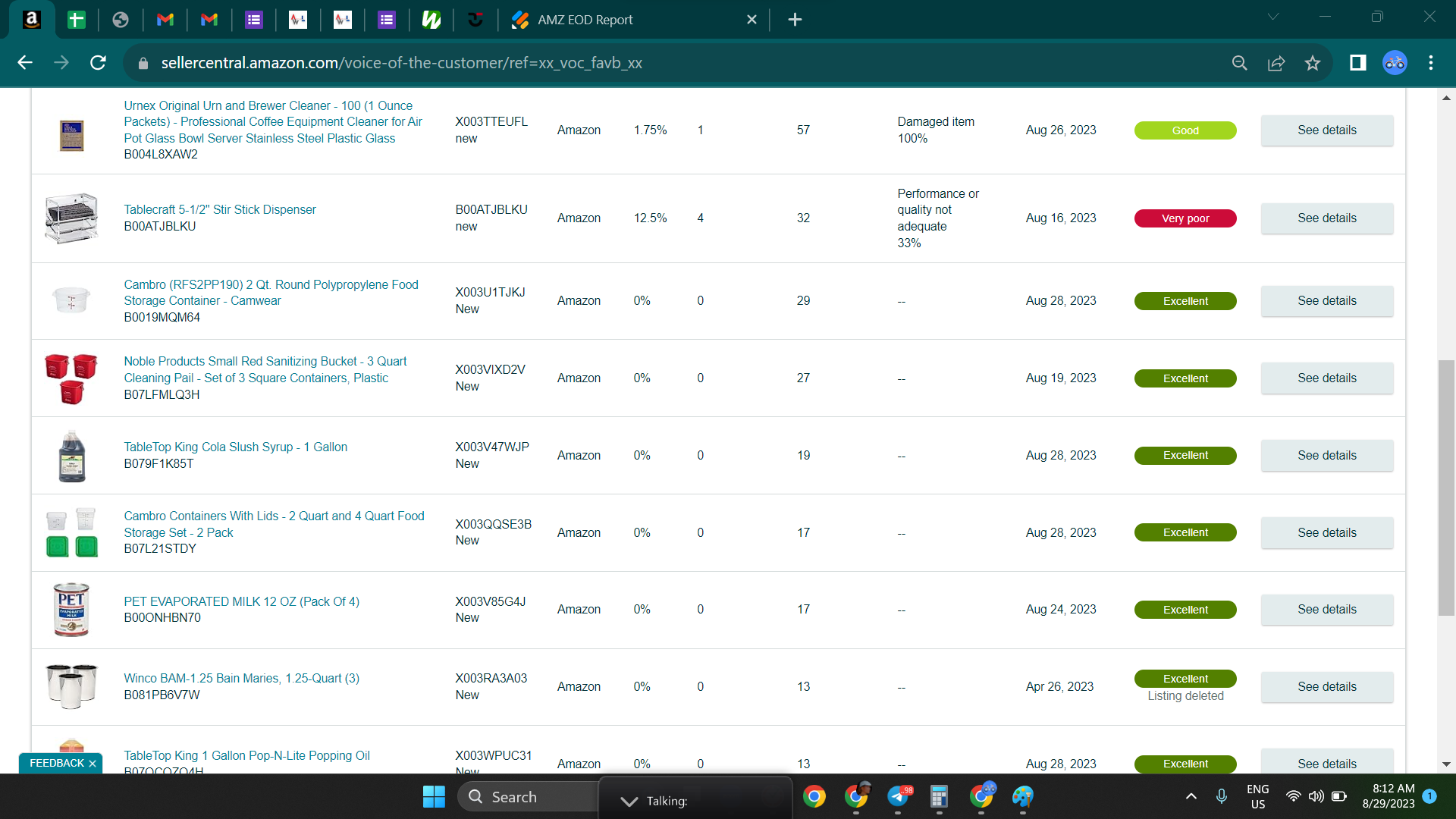1456x819 pixels.
Task: Open the Tablecraft Stir Stick Dispenser listing
Action: click(x=220, y=209)
